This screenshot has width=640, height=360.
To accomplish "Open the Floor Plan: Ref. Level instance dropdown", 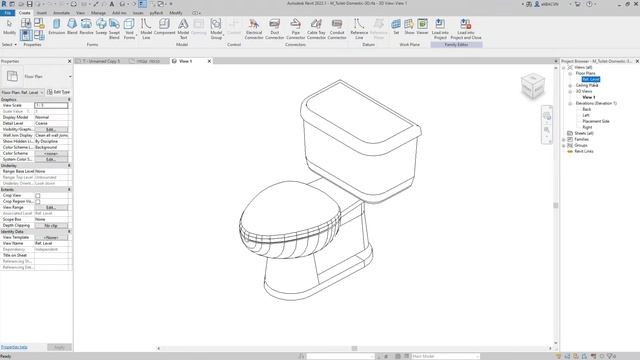I will (22, 92).
